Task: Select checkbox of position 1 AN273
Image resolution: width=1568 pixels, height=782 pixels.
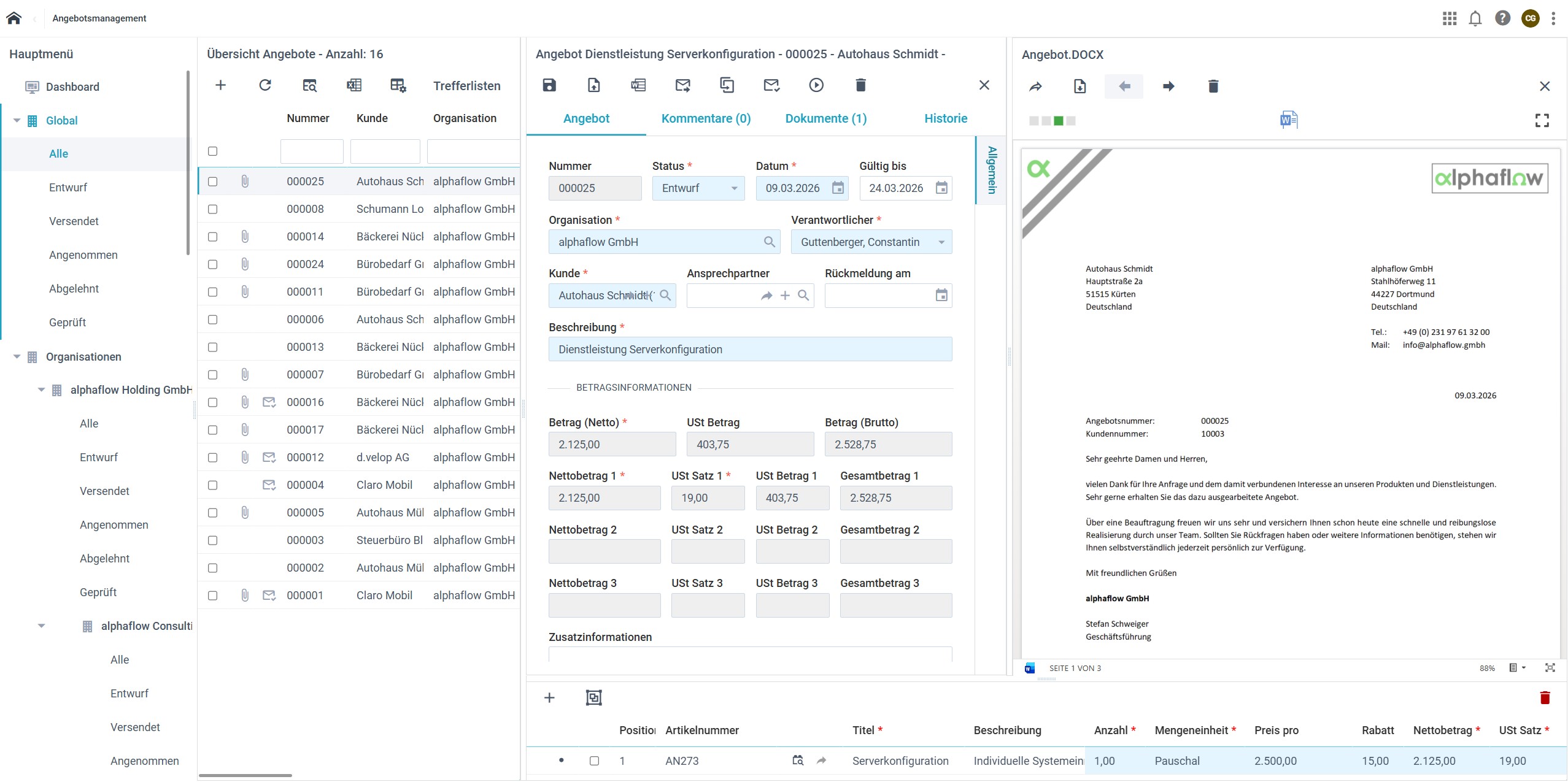Action: tap(594, 761)
